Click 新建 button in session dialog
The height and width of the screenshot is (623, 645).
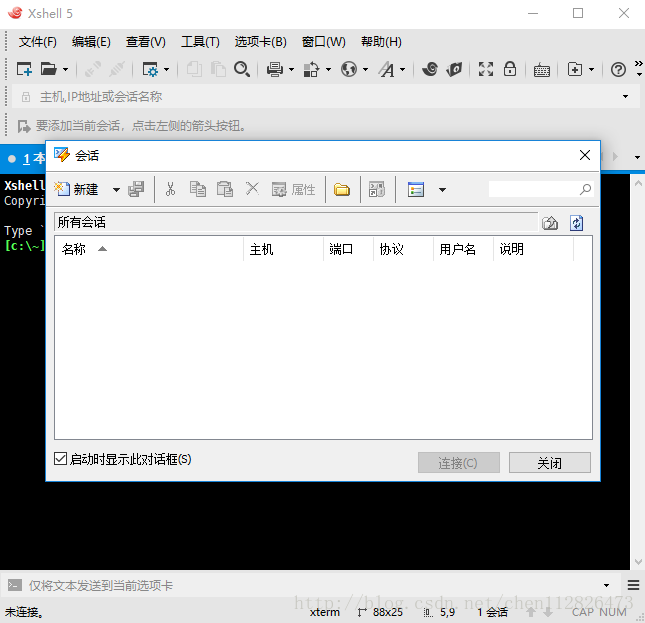(x=76, y=190)
